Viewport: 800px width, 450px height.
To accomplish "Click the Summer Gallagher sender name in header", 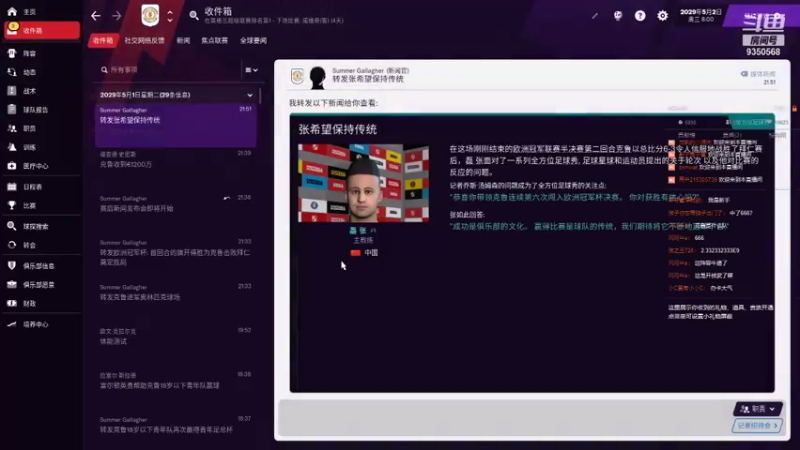I will [x=358, y=70].
